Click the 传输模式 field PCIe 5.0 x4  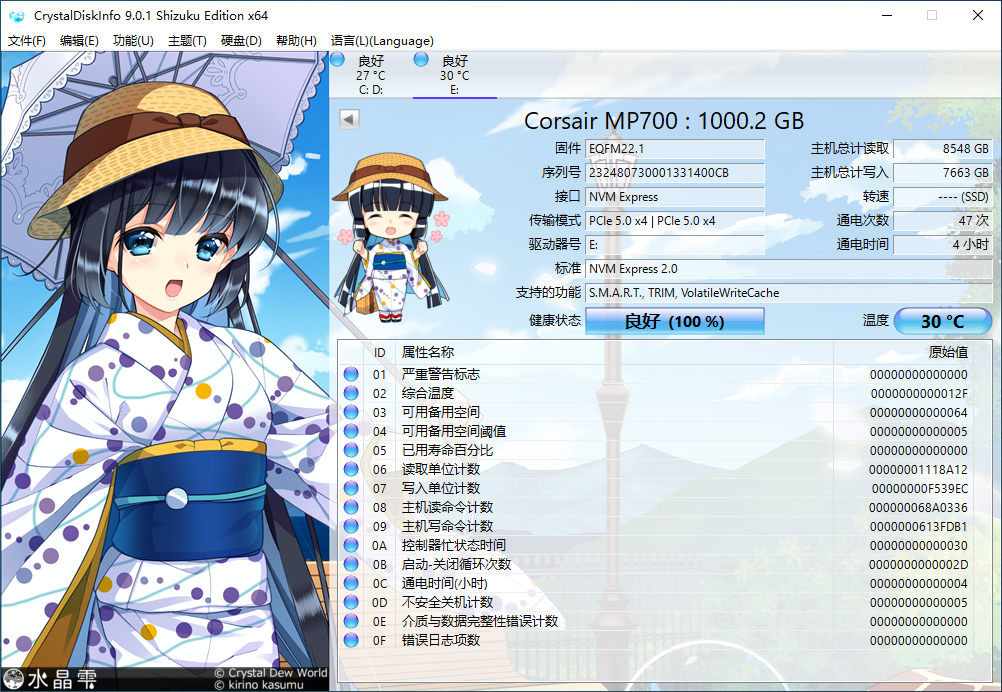[675, 221]
